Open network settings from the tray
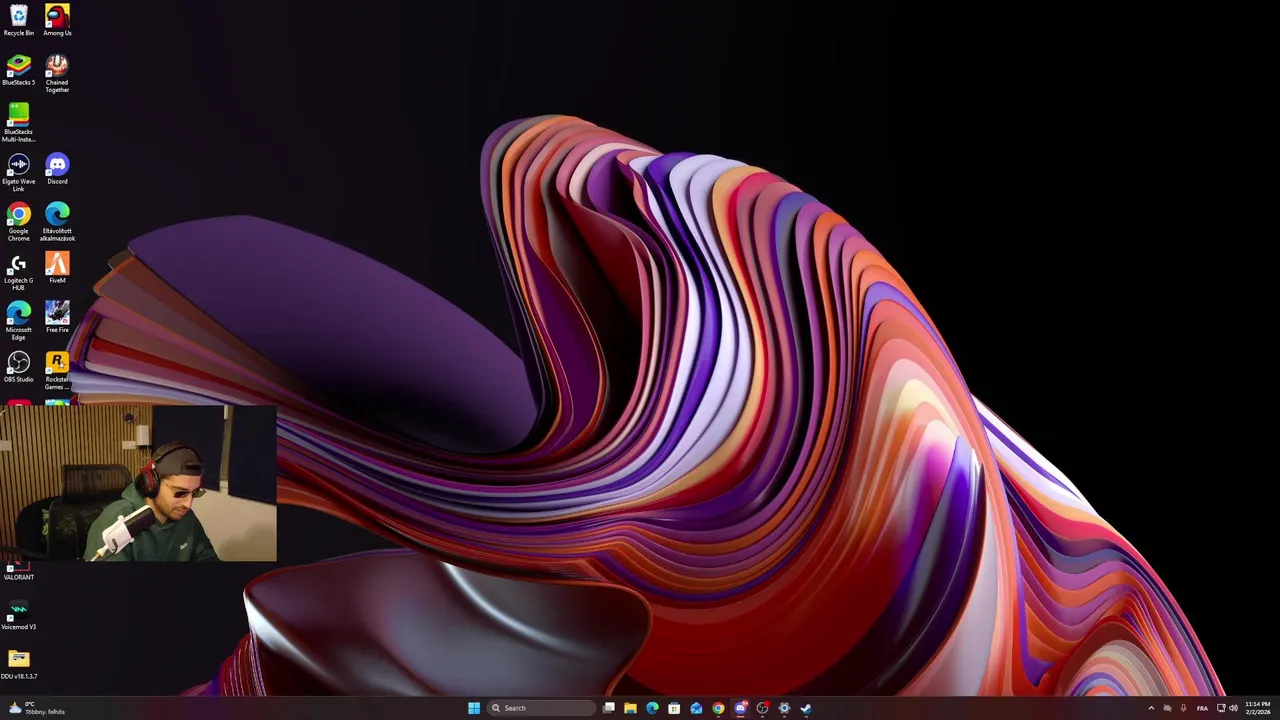Image resolution: width=1280 pixels, height=720 pixels. (x=1221, y=708)
